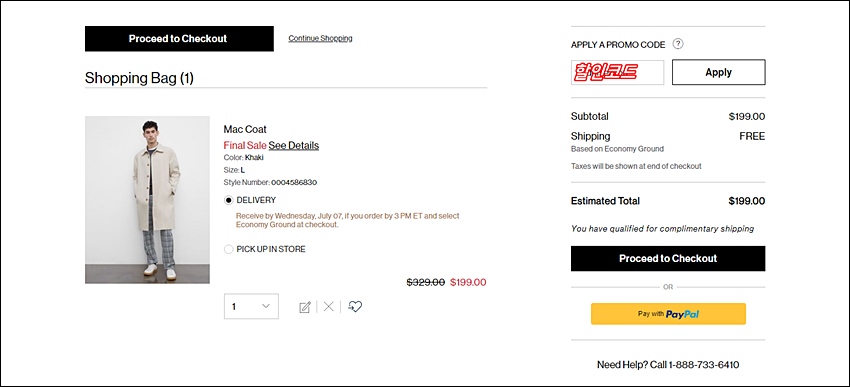This screenshot has height=387, width=850.
Task: Open promo code help question mark
Action: point(678,44)
